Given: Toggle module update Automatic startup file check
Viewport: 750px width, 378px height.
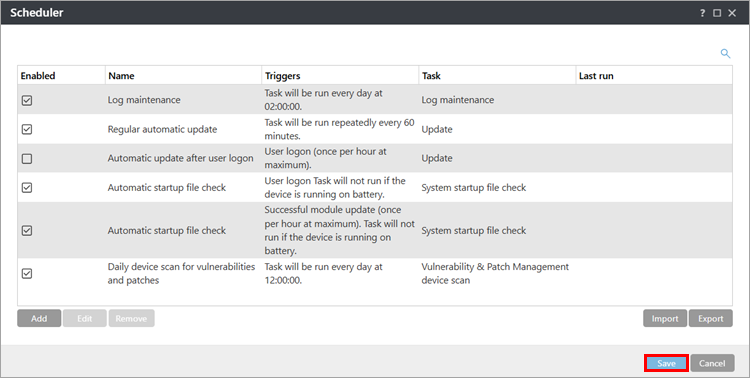Looking at the screenshot, I should [27, 231].
